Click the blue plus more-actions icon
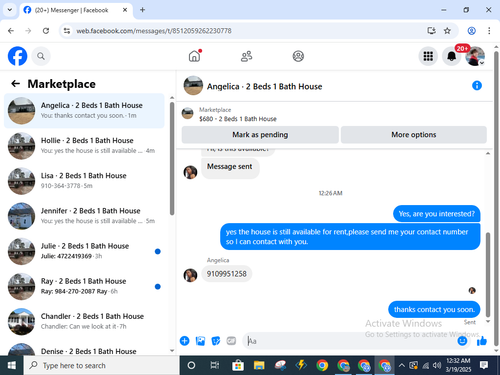 [x=184, y=341]
